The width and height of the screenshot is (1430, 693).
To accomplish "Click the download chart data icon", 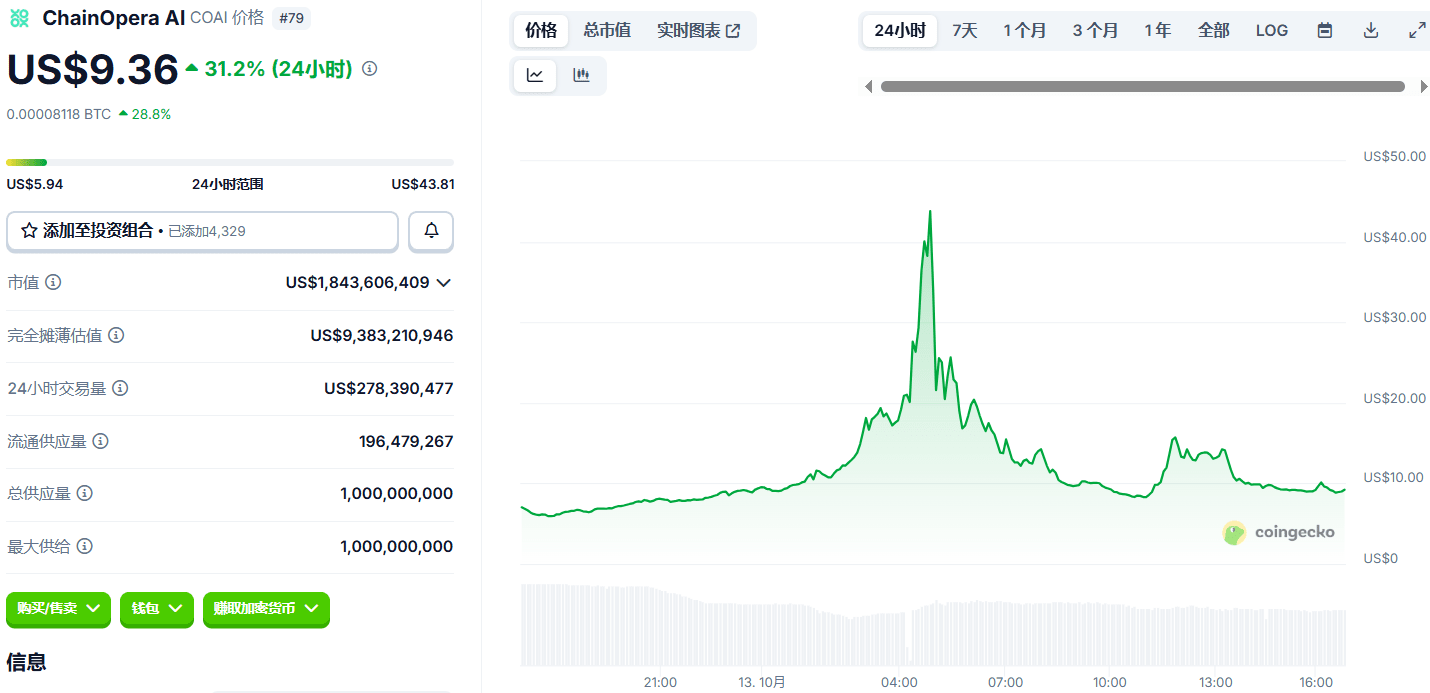I will click(x=1371, y=30).
